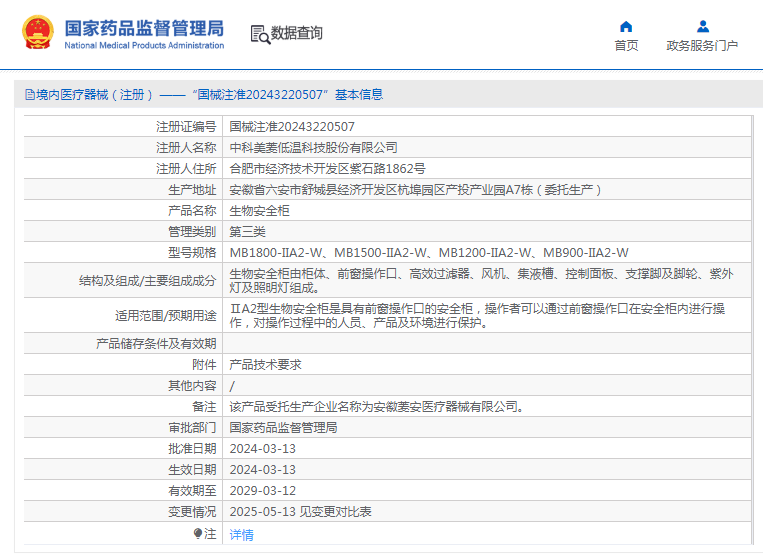Select registration number 国械注准20243220507 value

[292, 126]
